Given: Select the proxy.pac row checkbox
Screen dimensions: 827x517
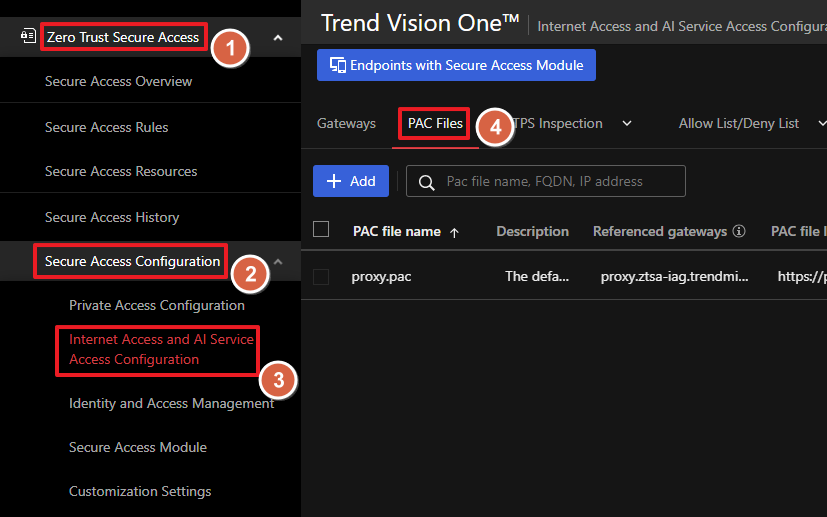Looking at the screenshot, I should (321, 277).
